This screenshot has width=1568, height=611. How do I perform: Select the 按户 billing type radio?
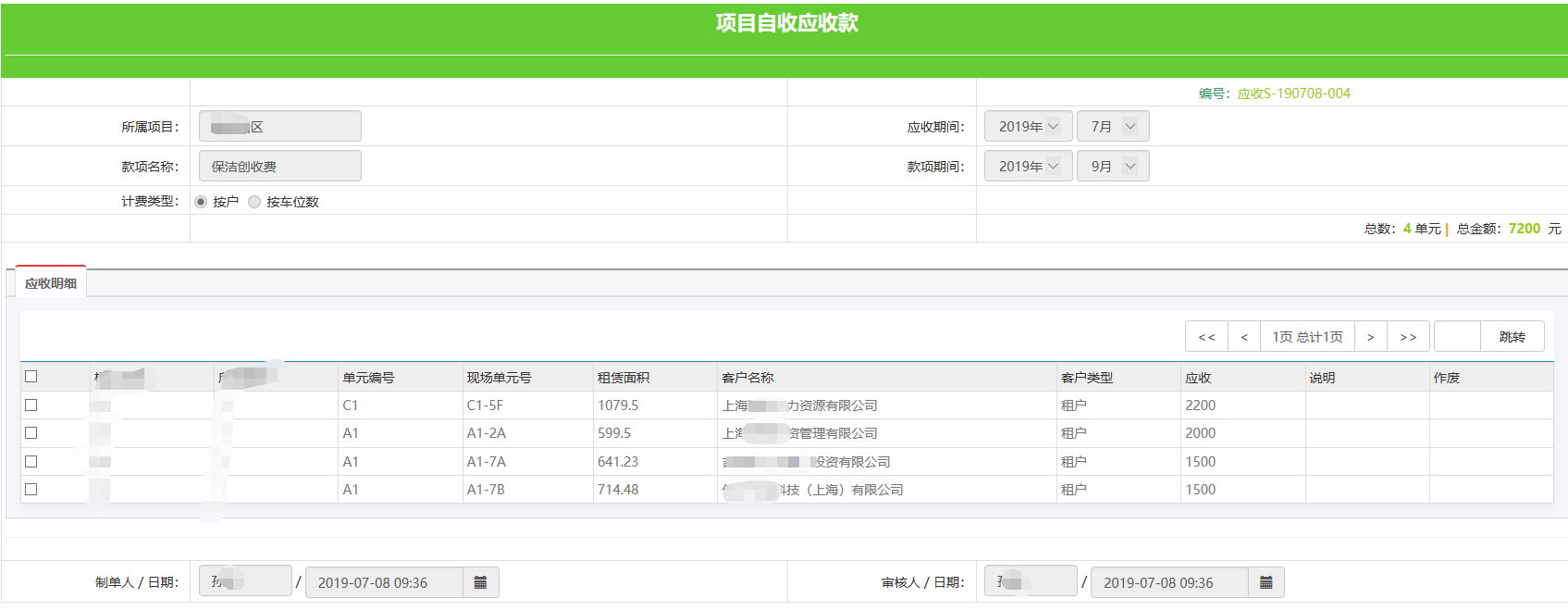coord(201,202)
